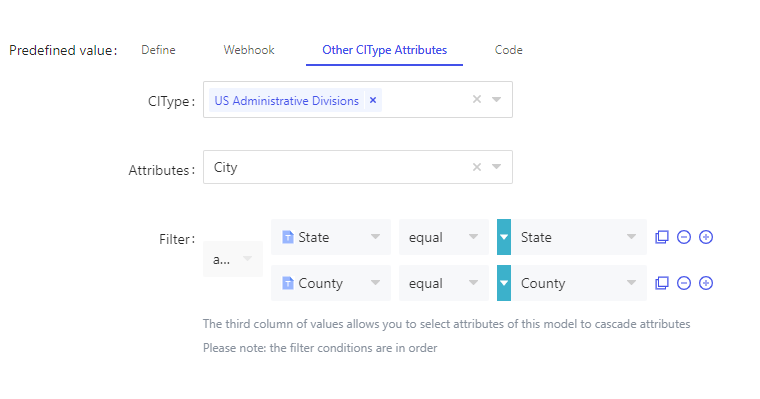Viewport: 760px width, 399px height.
Task: Switch to the Code tab
Action: (508, 50)
